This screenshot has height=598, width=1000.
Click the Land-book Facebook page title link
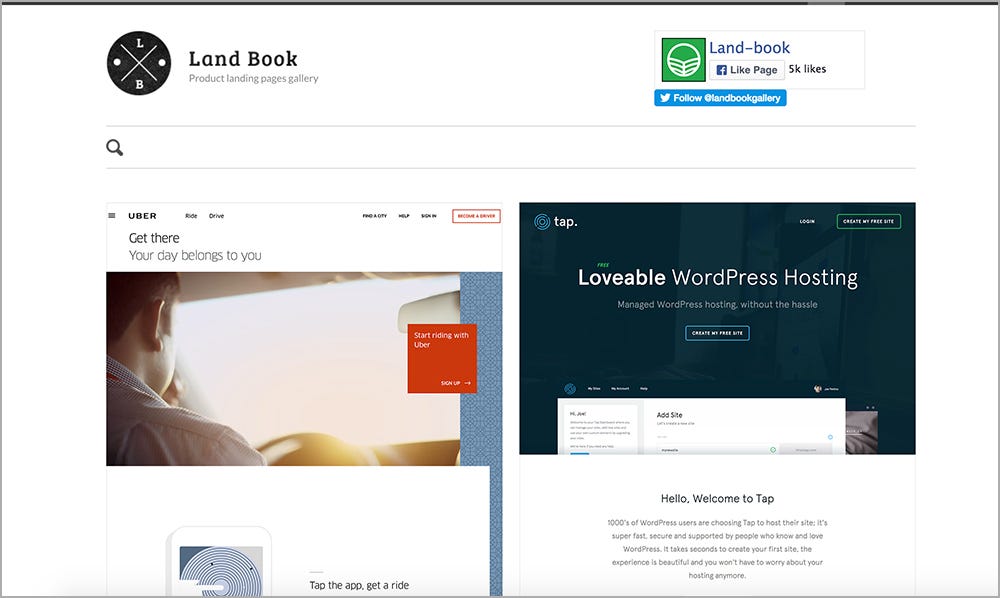click(x=749, y=48)
